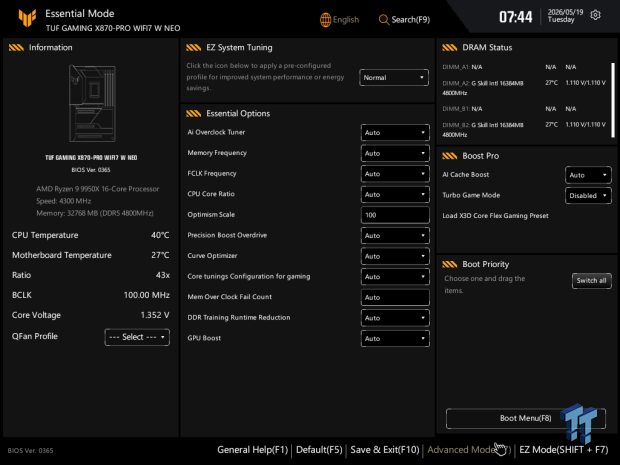The height and width of the screenshot is (465, 620).
Task: Click the Ratio 43x value
Action: [163, 275]
